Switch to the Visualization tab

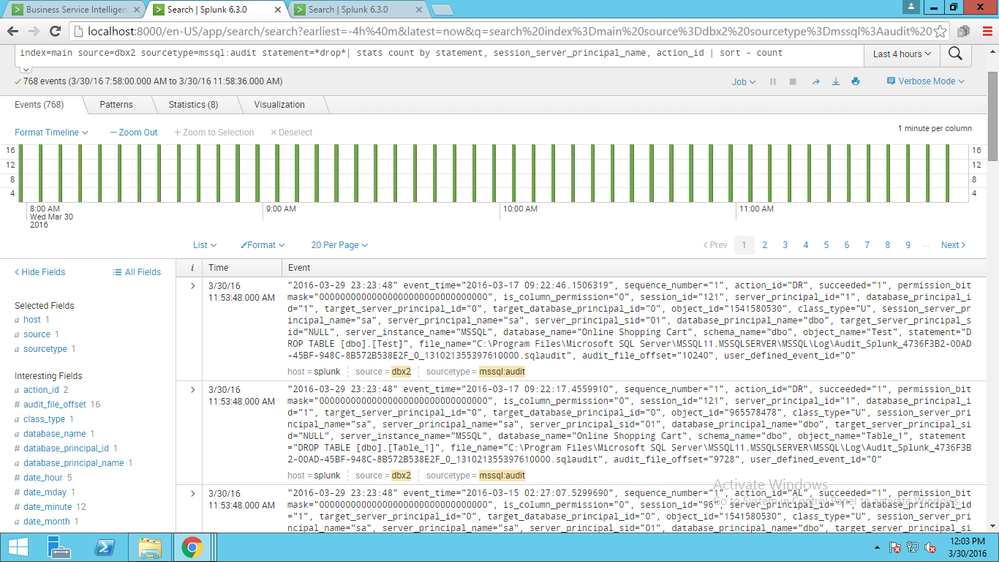click(279, 104)
